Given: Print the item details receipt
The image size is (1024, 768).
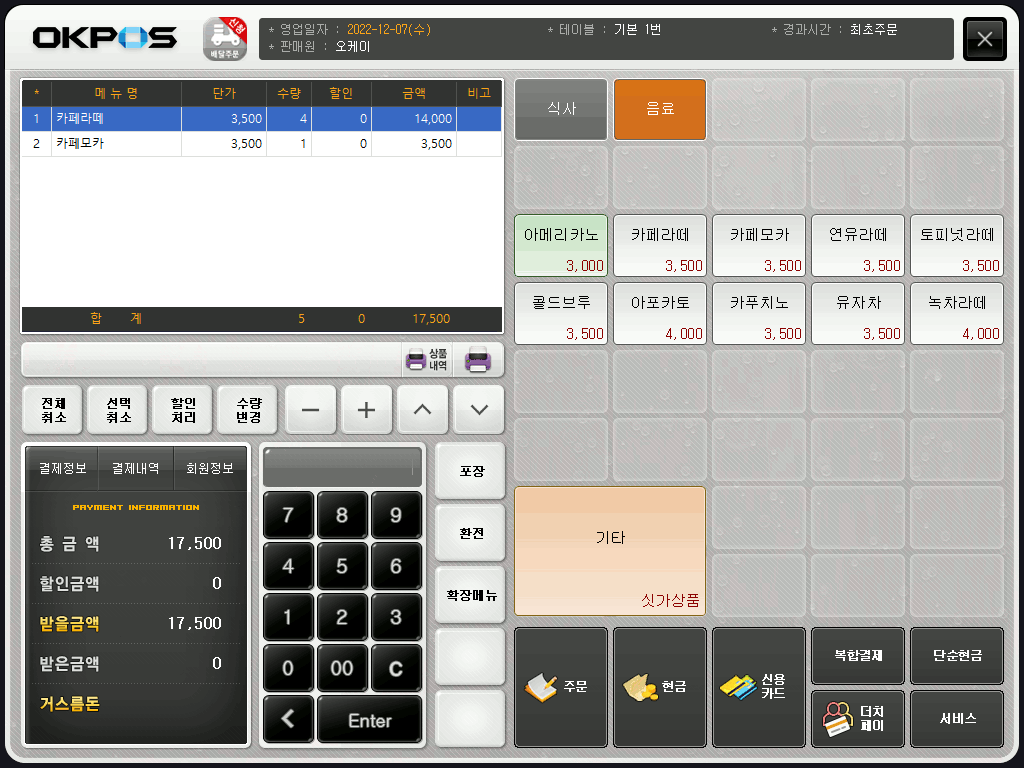Looking at the screenshot, I should pos(427,359).
